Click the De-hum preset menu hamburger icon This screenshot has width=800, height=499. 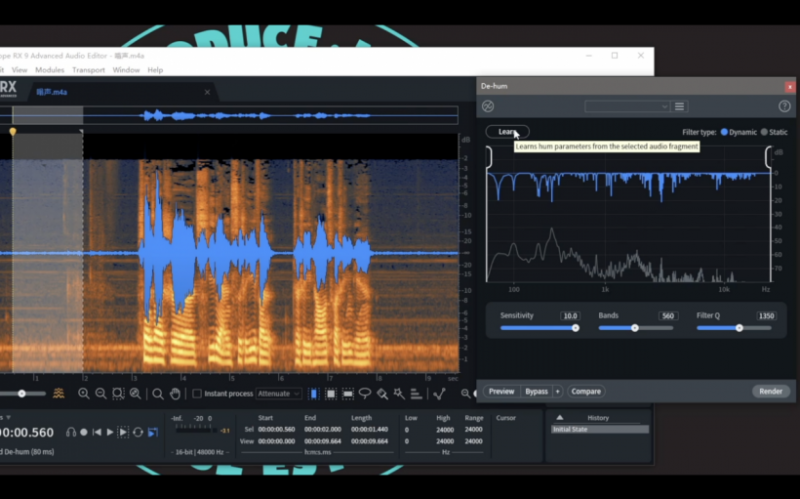[x=679, y=106]
